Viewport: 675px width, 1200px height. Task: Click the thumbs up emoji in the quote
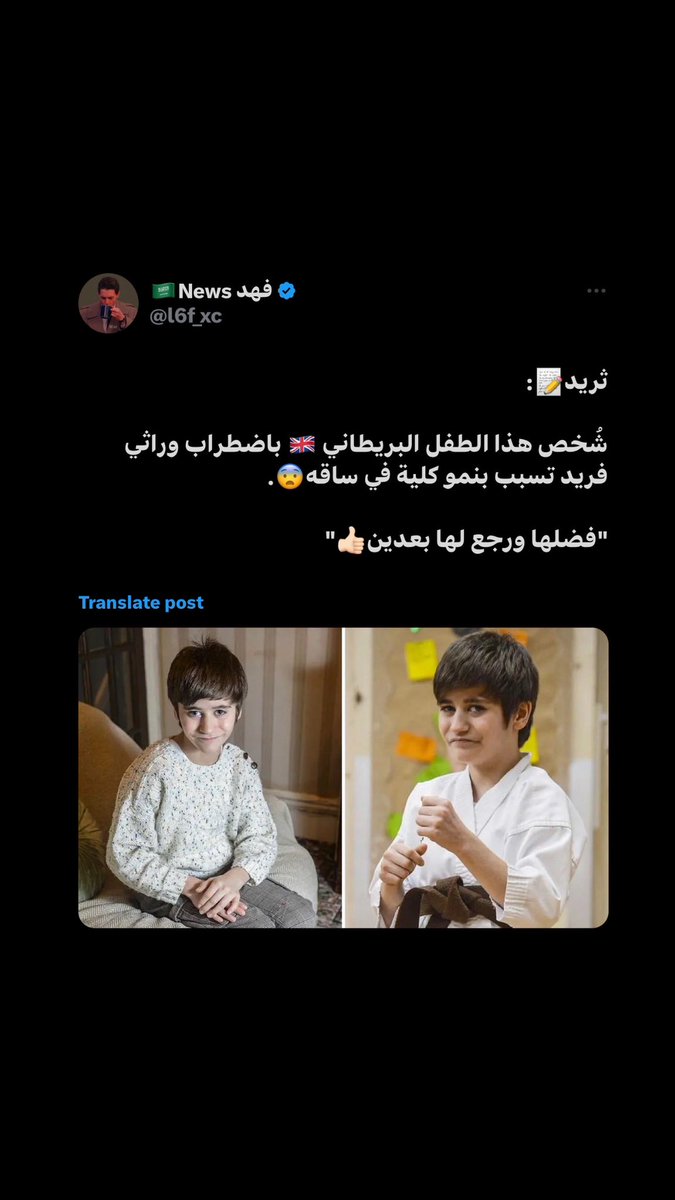[351, 542]
